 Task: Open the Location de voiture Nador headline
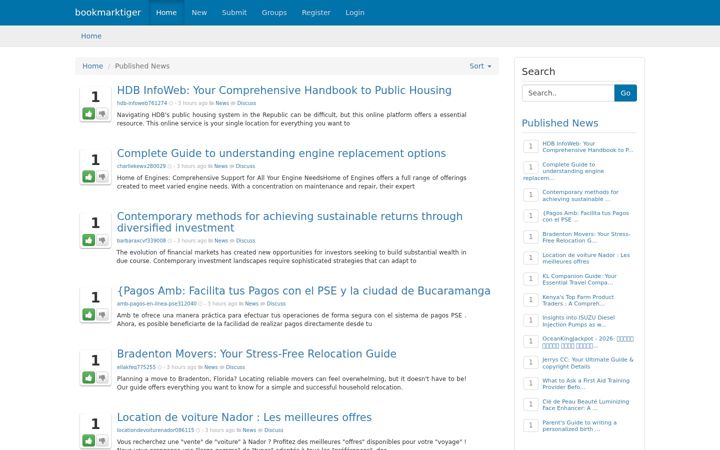[x=244, y=417]
